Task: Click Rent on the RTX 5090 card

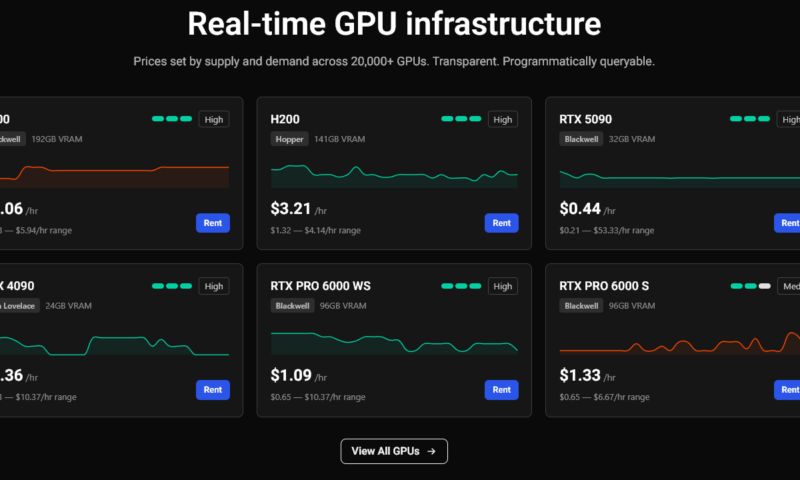Action: pos(787,223)
